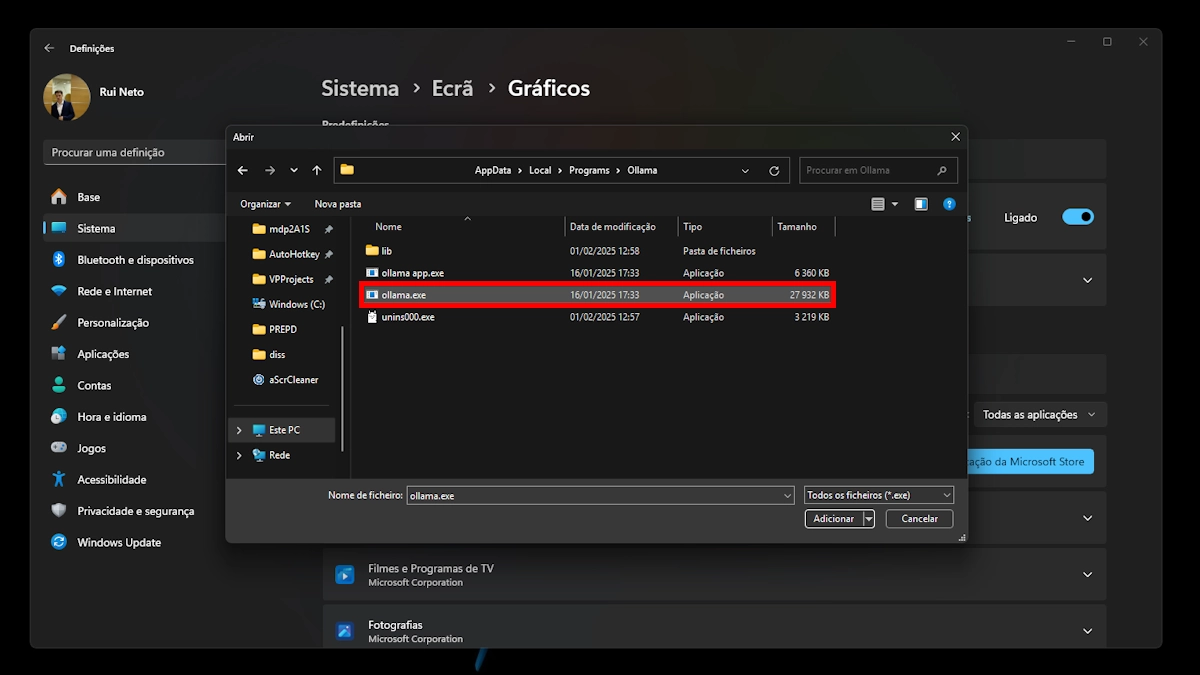This screenshot has height=675, width=1200.
Task: Open the file type filter dropdown
Action: [x=879, y=495]
